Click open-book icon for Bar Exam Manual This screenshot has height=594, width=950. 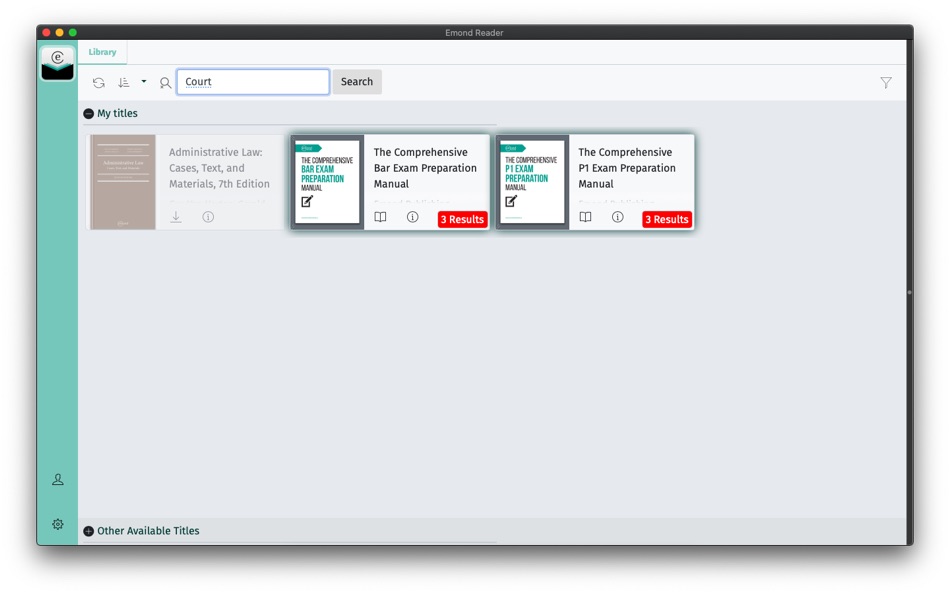(380, 217)
